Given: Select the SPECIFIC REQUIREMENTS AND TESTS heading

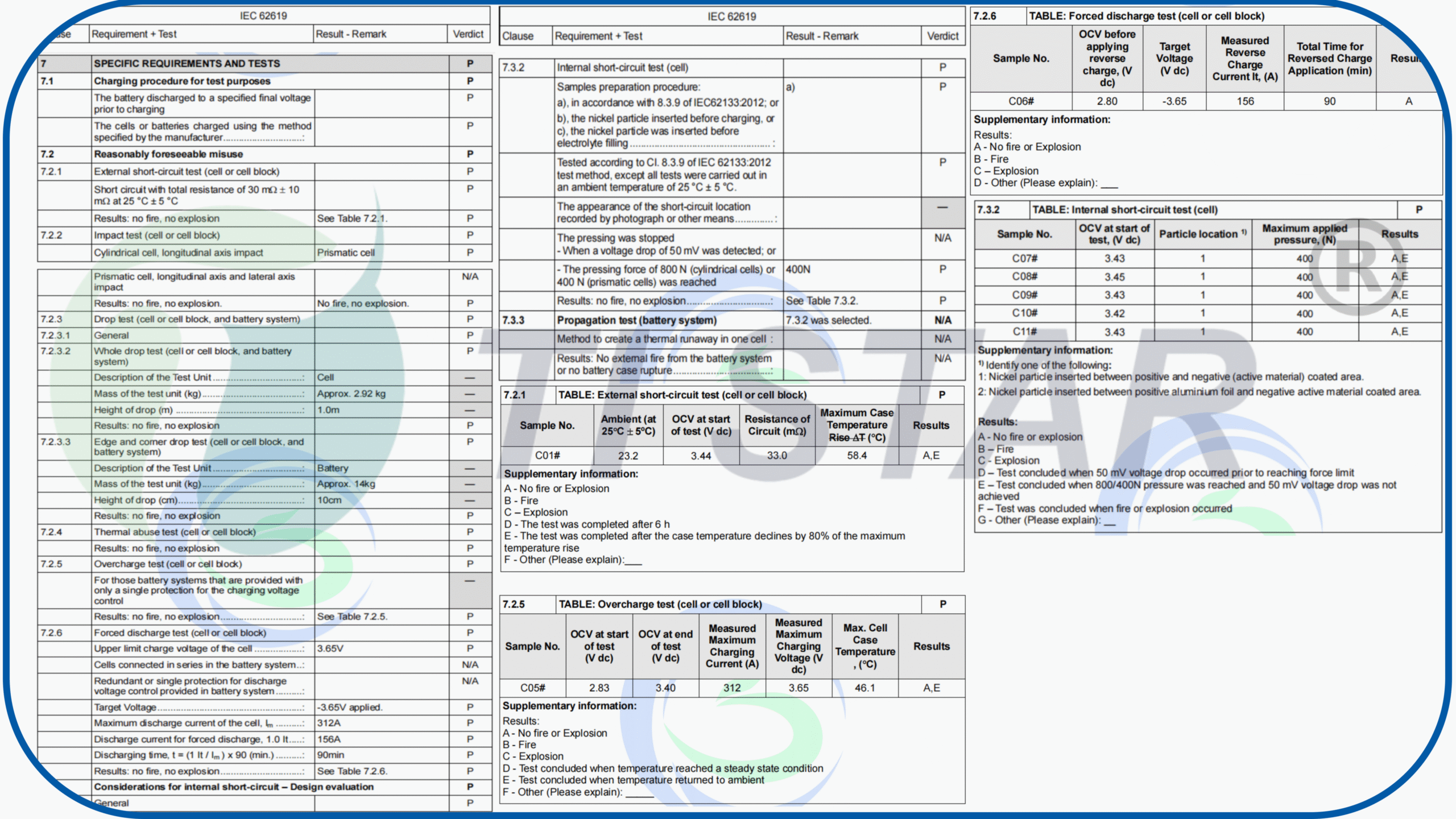Looking at the screenshot, I should point(187,64).
